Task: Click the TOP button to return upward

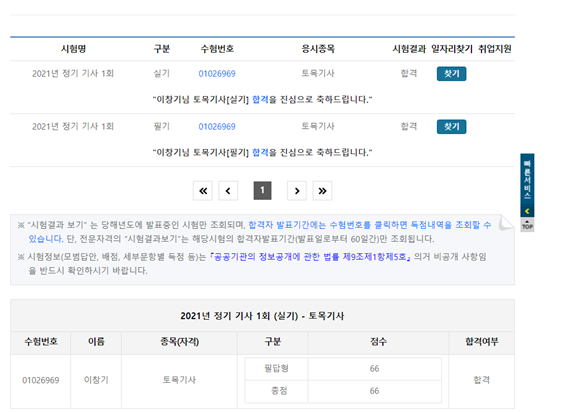Action: [x=527, y=225]
